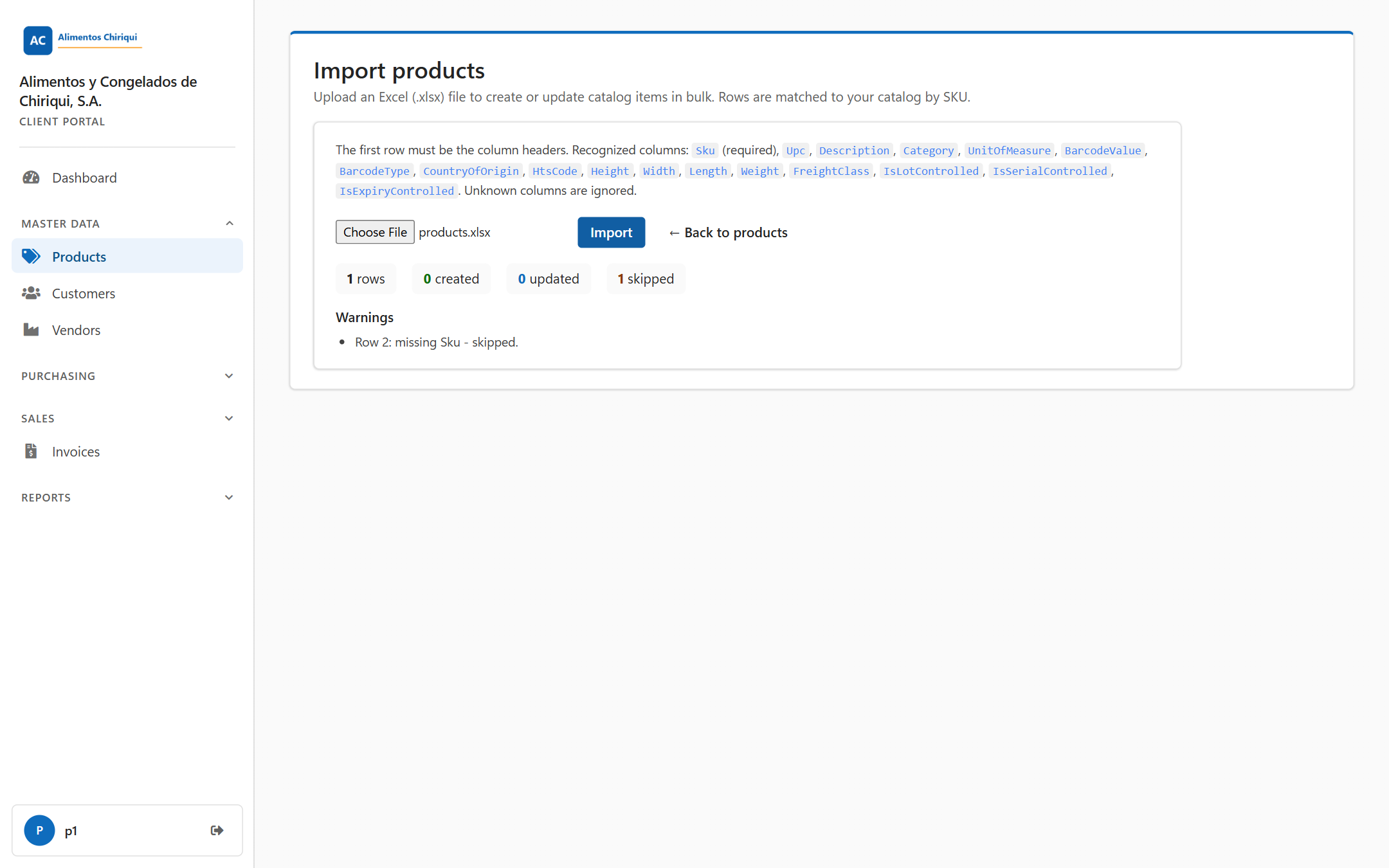This screenshot has width=1389, height=868.
Task: Click the logout icon beside p1
Action: pos(217,830)
